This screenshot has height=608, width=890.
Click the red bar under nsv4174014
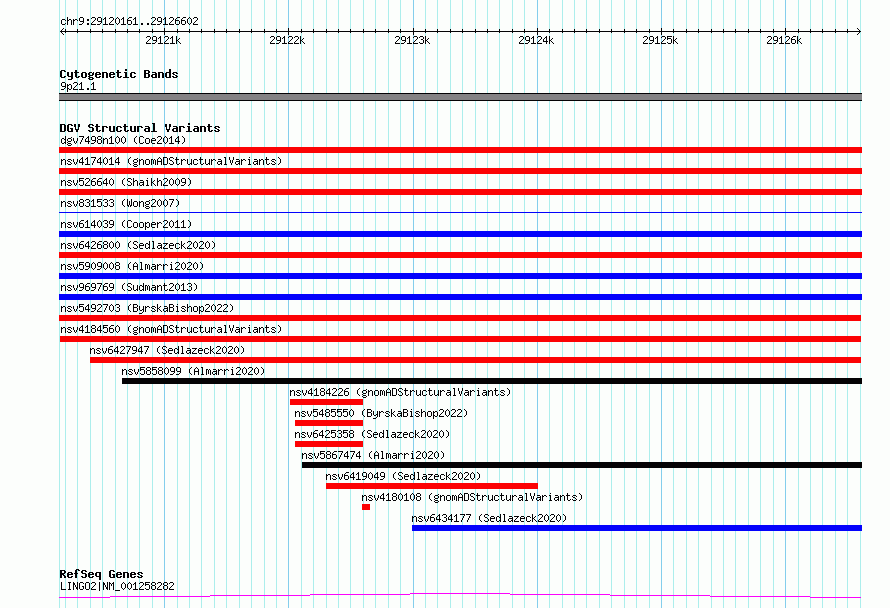[460, 171]
